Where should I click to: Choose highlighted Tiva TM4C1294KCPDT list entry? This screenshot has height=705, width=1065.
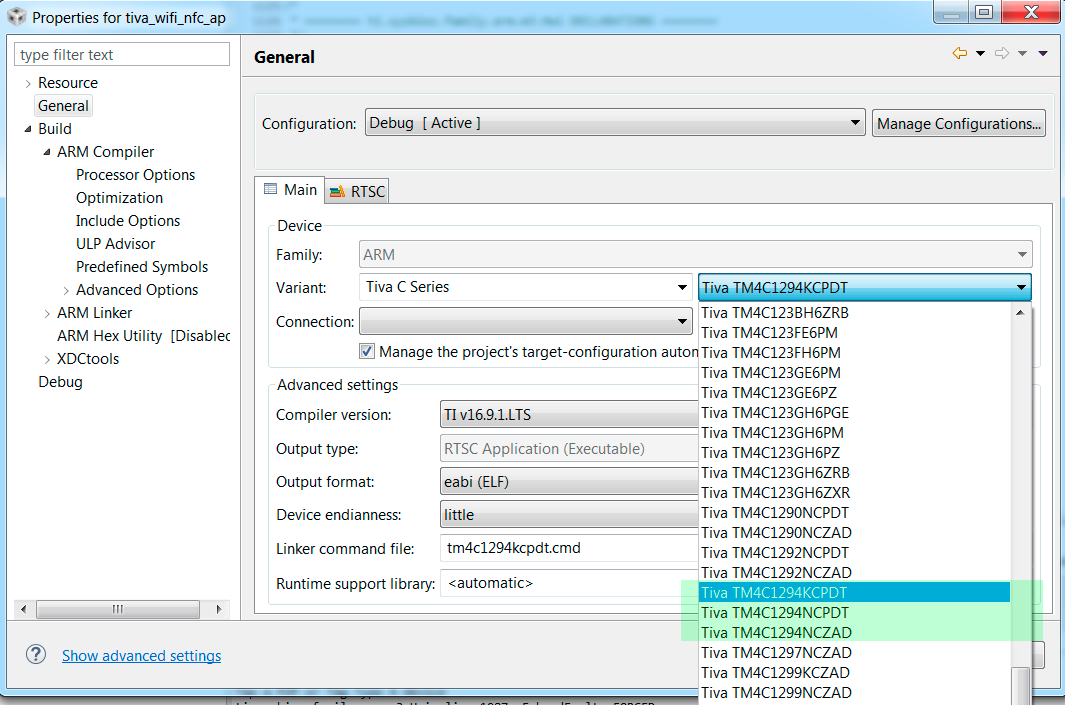[854, 593]
